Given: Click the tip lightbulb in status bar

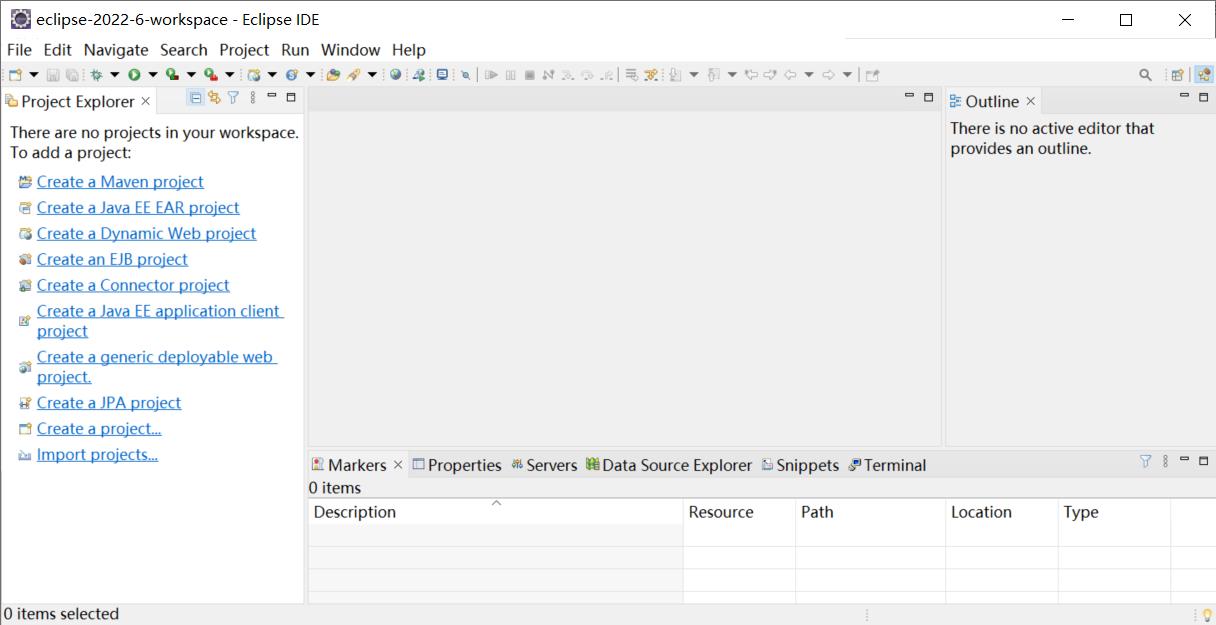Looking at the screenshot, I should [1207, 615].
